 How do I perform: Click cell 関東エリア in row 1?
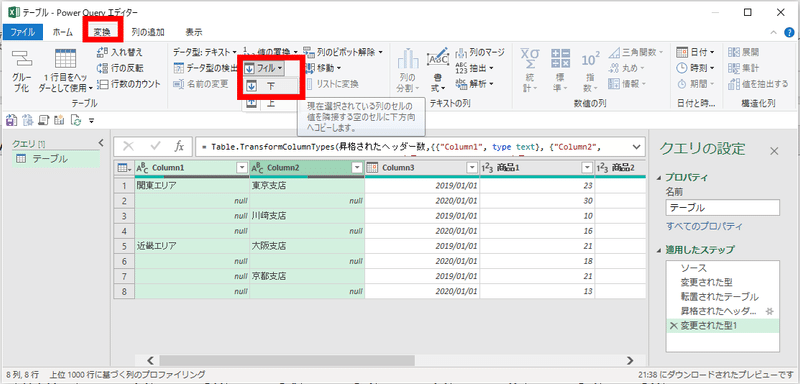tap(192, 186)
